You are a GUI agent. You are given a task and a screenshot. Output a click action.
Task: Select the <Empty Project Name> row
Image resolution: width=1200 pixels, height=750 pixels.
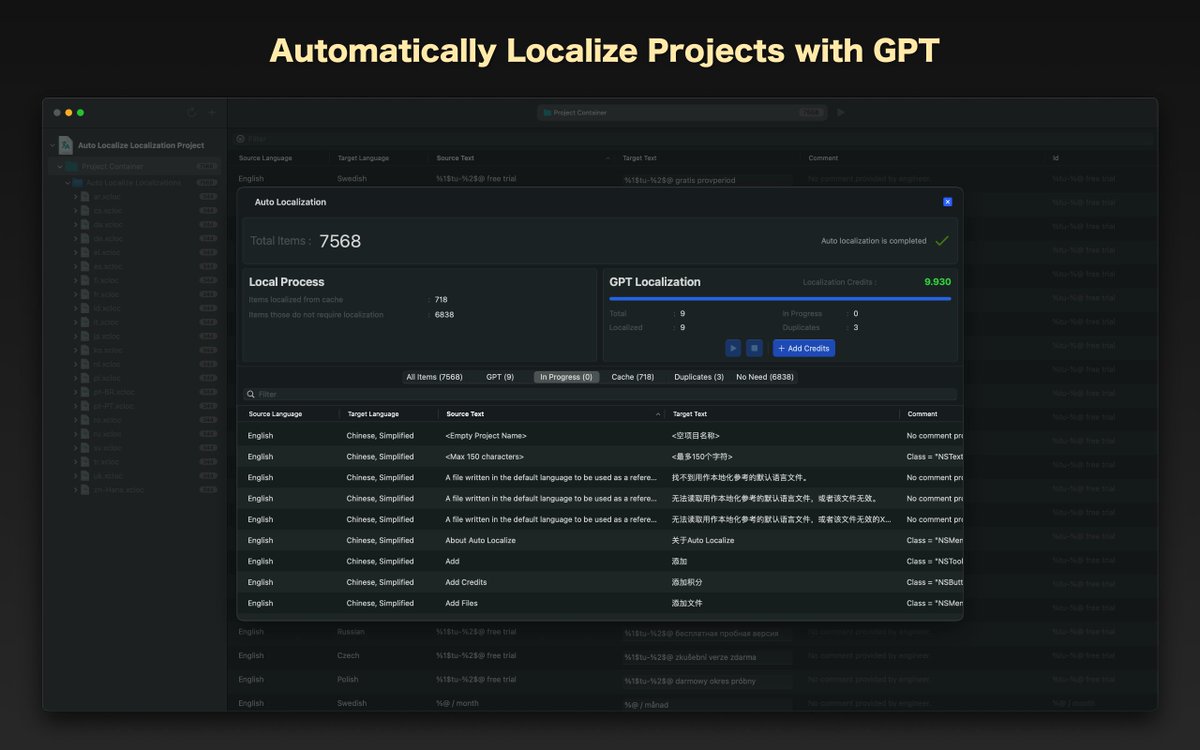click(600, 436)
